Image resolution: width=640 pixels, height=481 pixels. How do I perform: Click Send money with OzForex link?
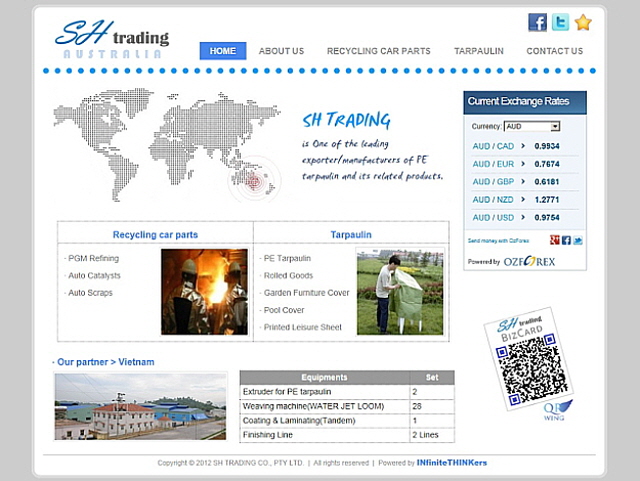tap(498, 240)
